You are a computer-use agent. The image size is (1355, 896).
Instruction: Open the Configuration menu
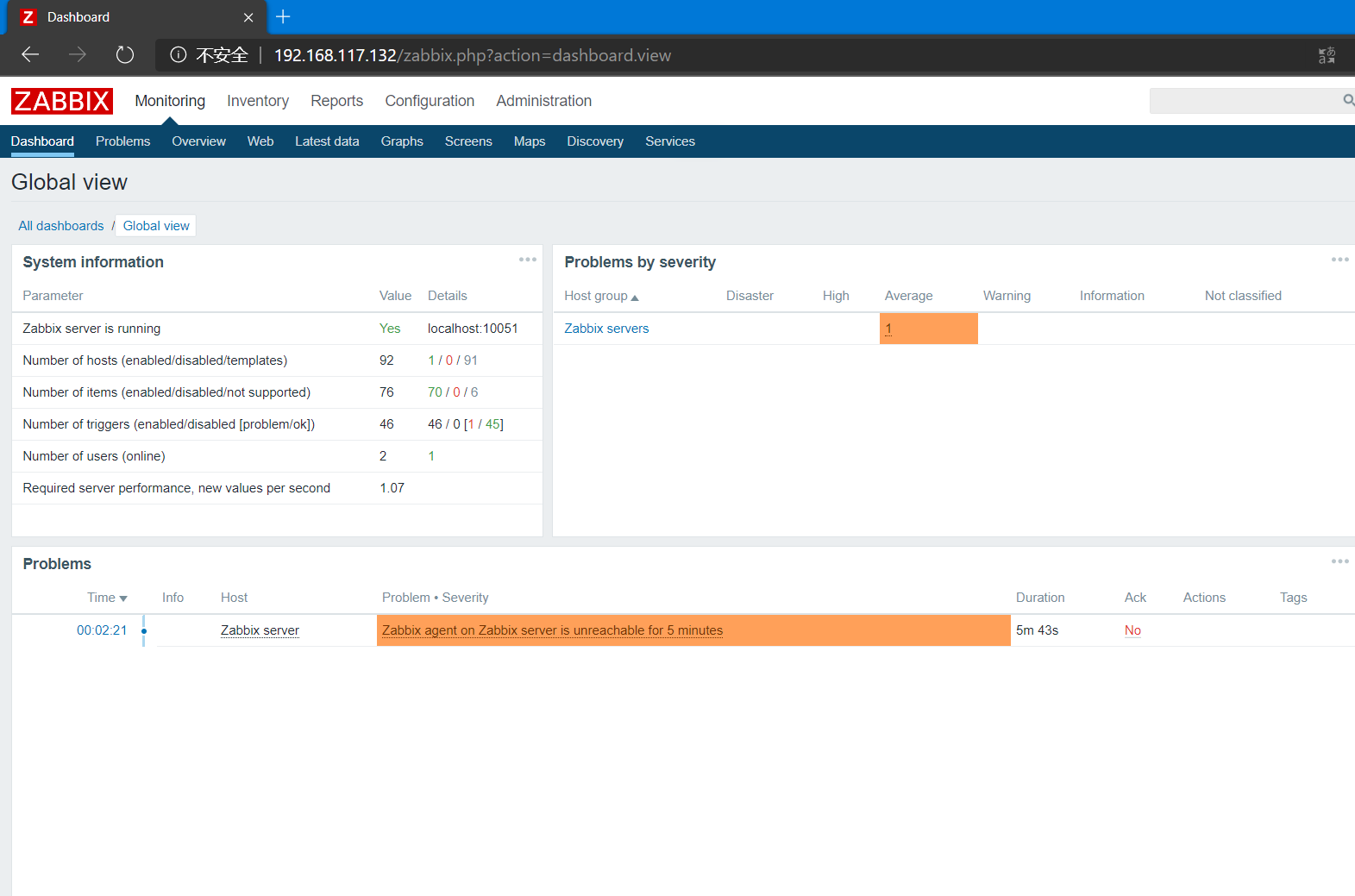(x=430, y=101)
